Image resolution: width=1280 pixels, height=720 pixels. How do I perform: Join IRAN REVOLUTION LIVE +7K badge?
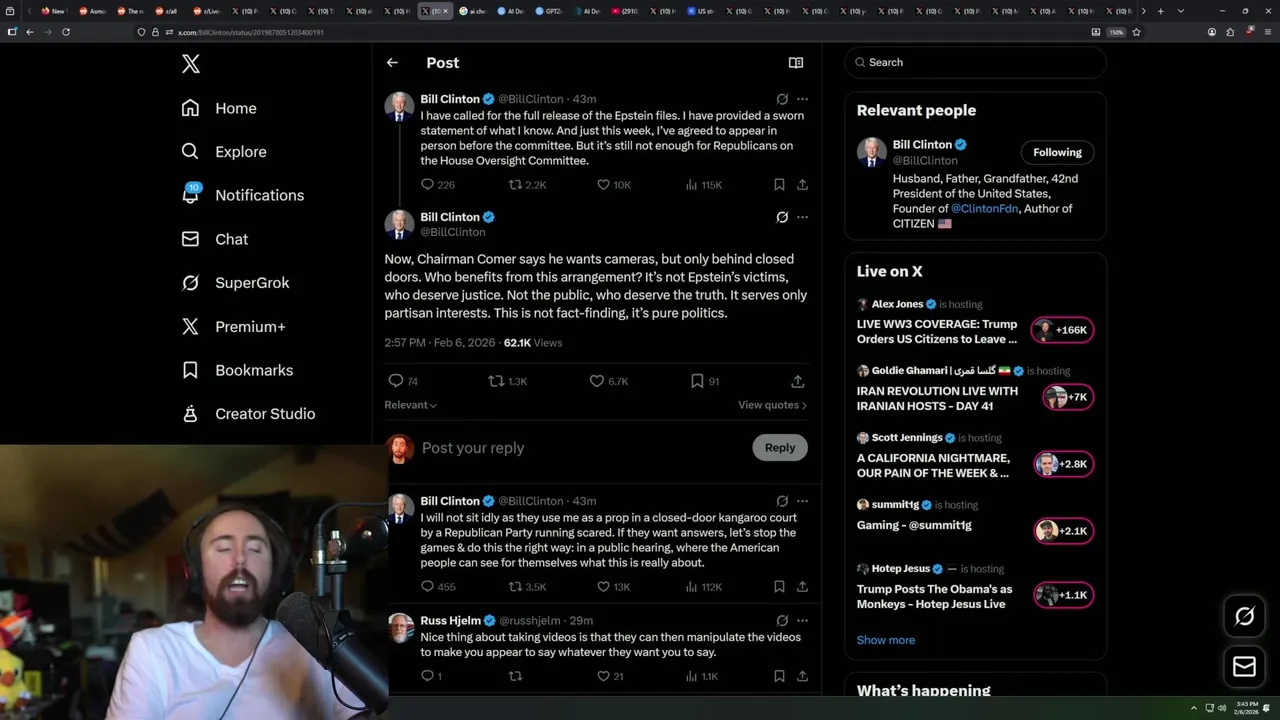pyautogui.click(x=1068, y=397)
